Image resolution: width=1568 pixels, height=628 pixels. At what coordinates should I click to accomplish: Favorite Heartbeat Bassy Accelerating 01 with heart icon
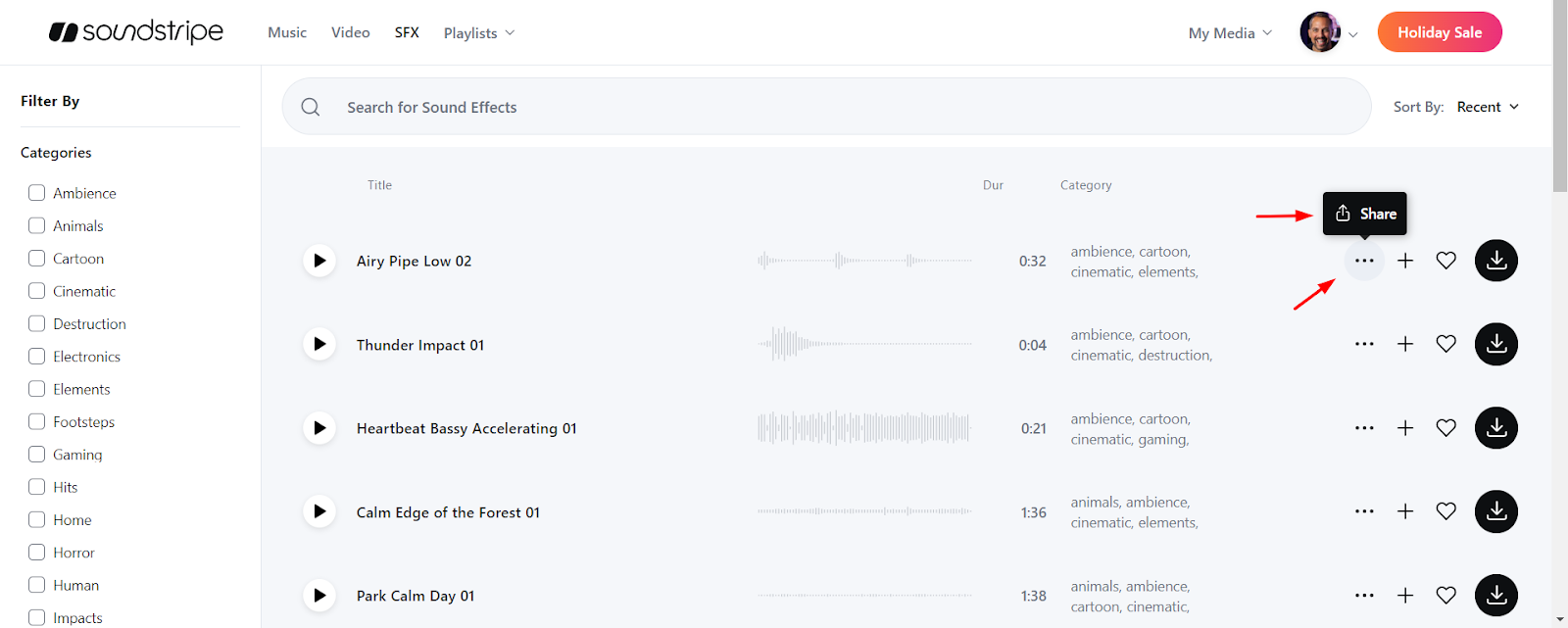coord(1445,428)
